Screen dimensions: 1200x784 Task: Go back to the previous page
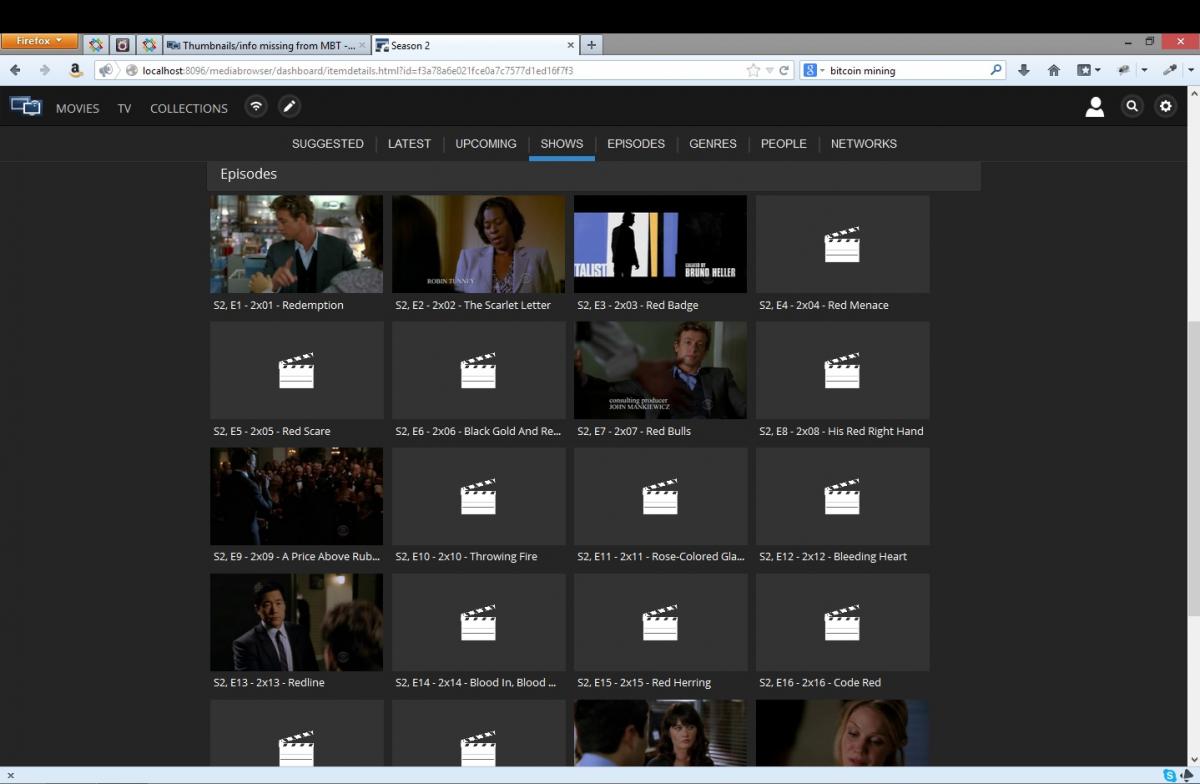pos(15,70)
